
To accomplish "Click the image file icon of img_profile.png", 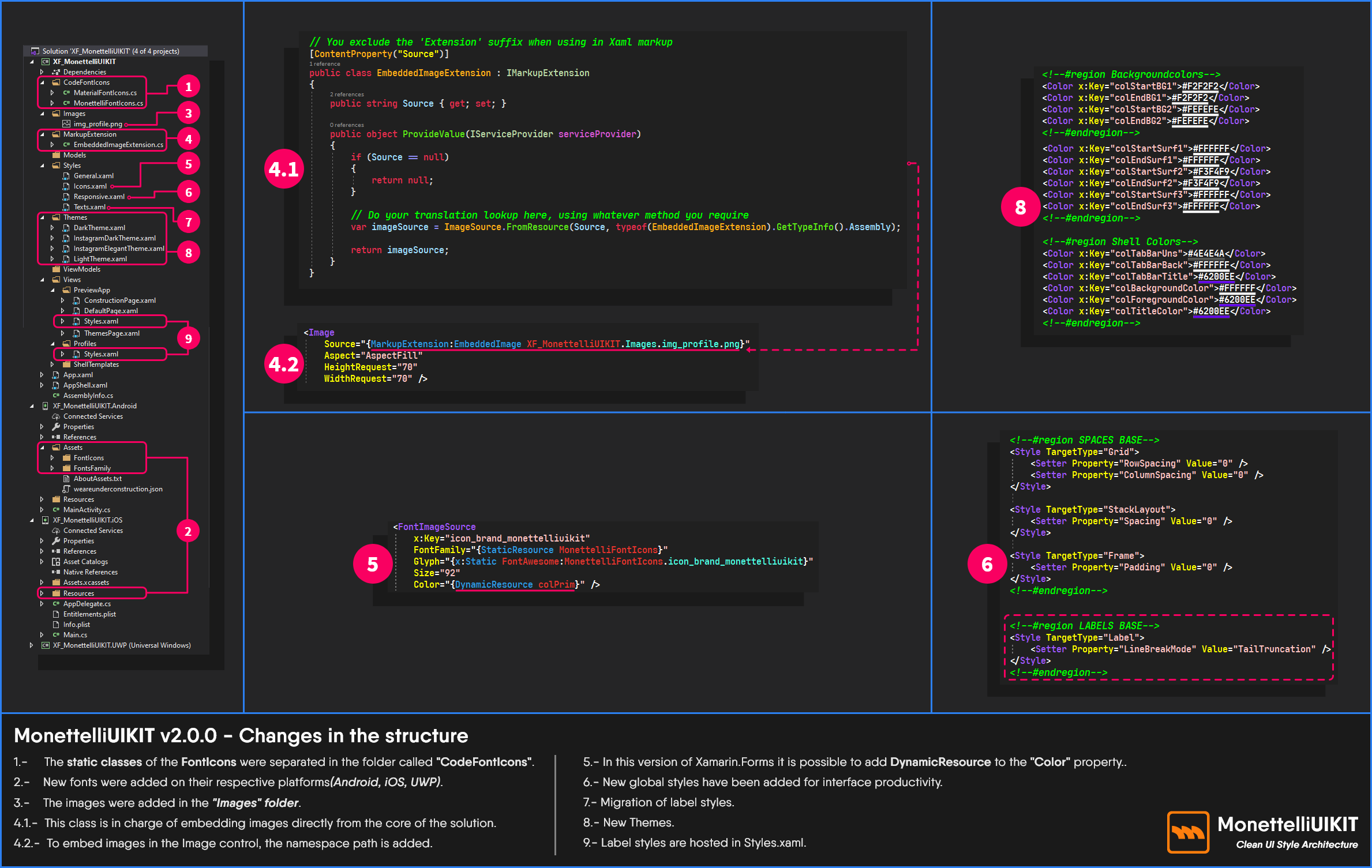I will coord(66,124).
